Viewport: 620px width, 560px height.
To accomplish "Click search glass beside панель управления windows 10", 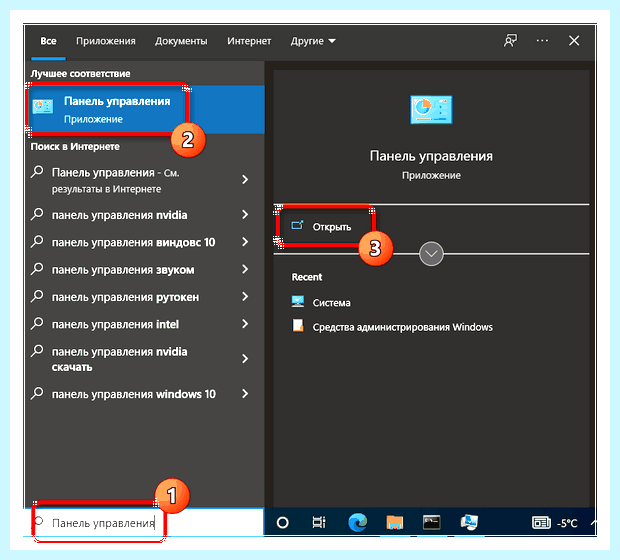I will click(x=37, y=394).
